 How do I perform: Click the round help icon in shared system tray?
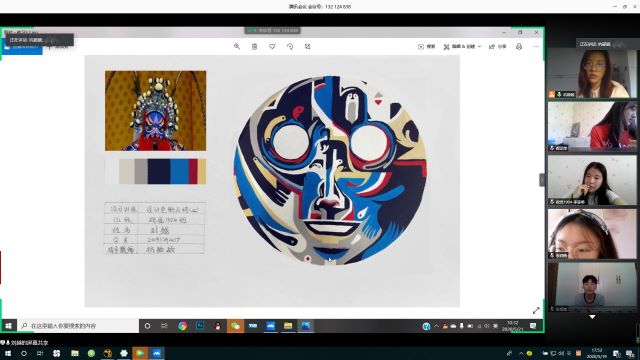pos(427,326)
